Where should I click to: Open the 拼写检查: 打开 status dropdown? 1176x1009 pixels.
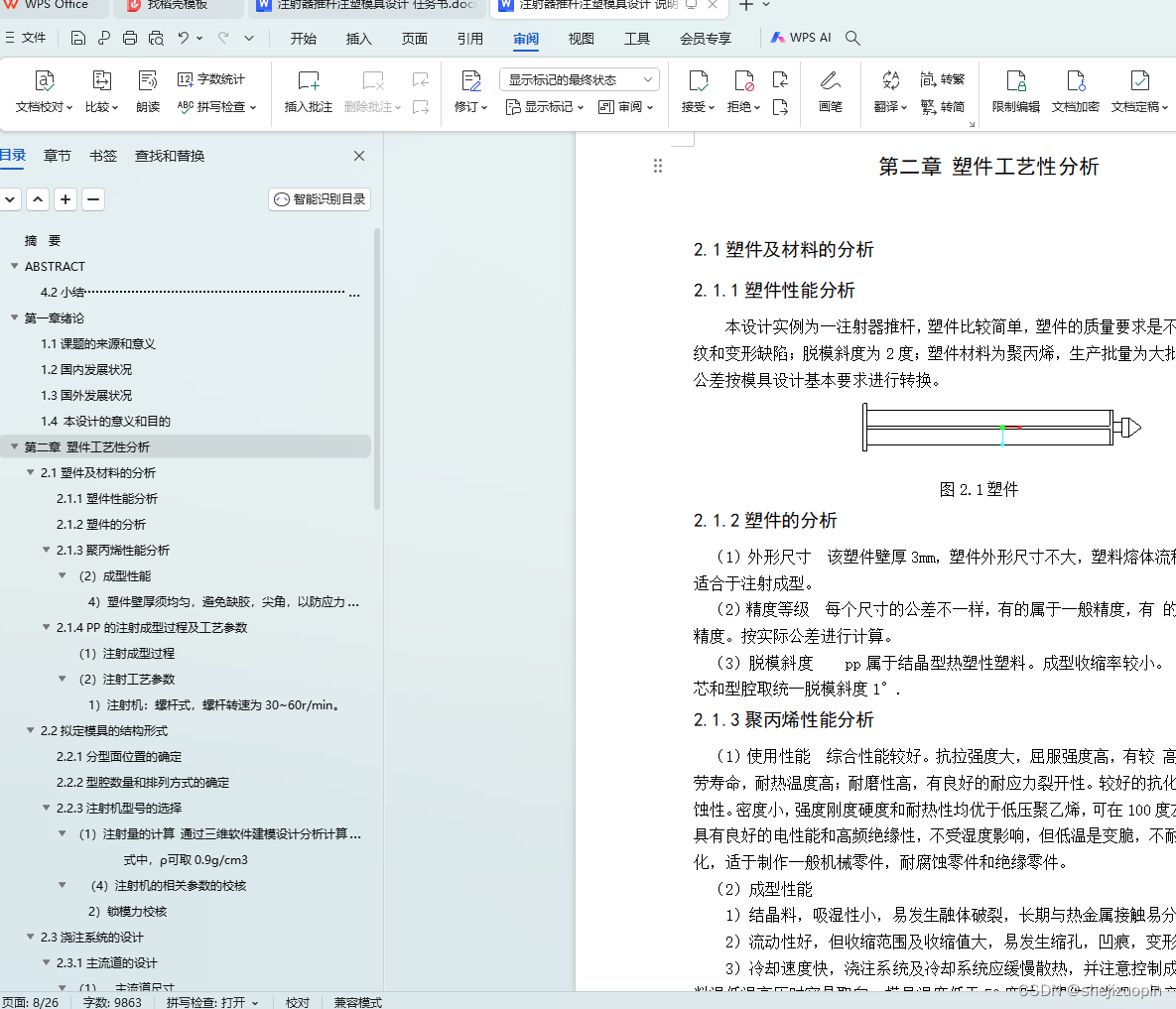click(x=212, y=1002)
